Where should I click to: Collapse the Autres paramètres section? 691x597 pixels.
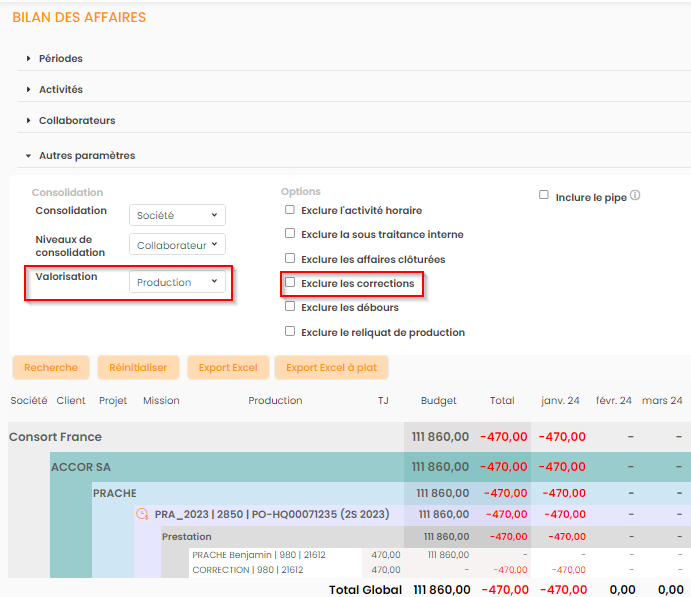click(86, 156)
